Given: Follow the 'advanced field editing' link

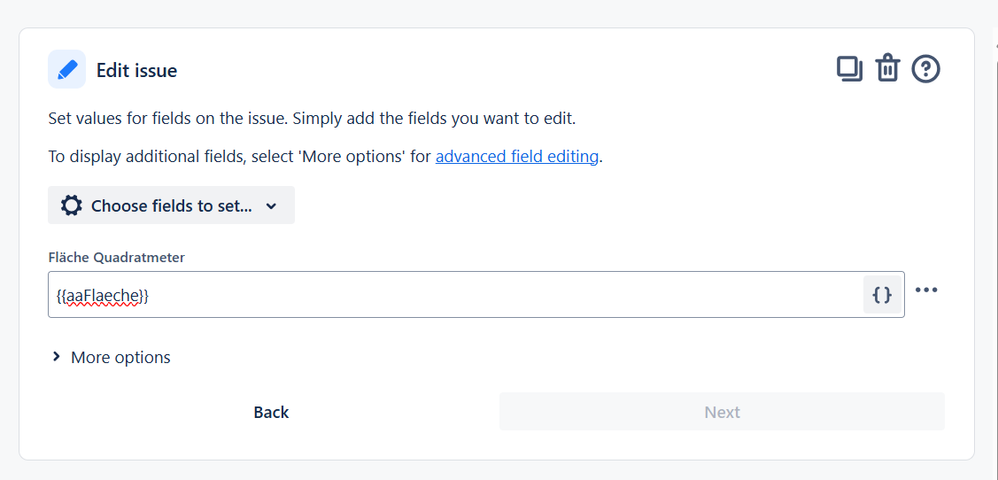Looking at the screenshot, I should (x=517, y=156).
